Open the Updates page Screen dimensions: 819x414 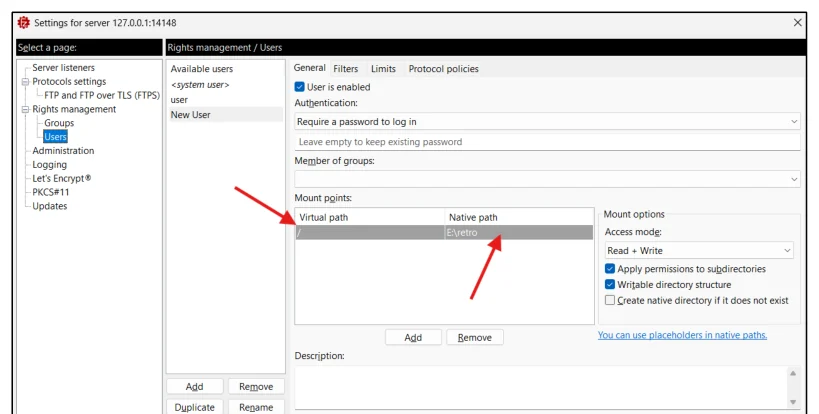(50, 206)
